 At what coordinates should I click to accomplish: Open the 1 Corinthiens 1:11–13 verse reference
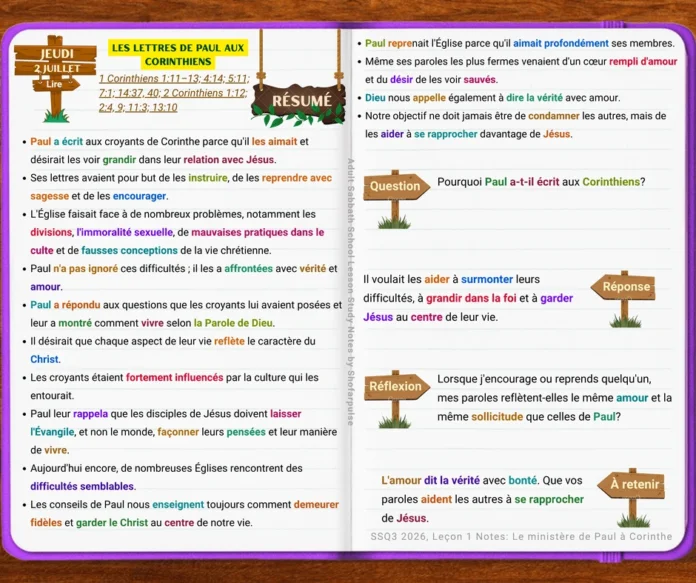[x=150, y=79]
